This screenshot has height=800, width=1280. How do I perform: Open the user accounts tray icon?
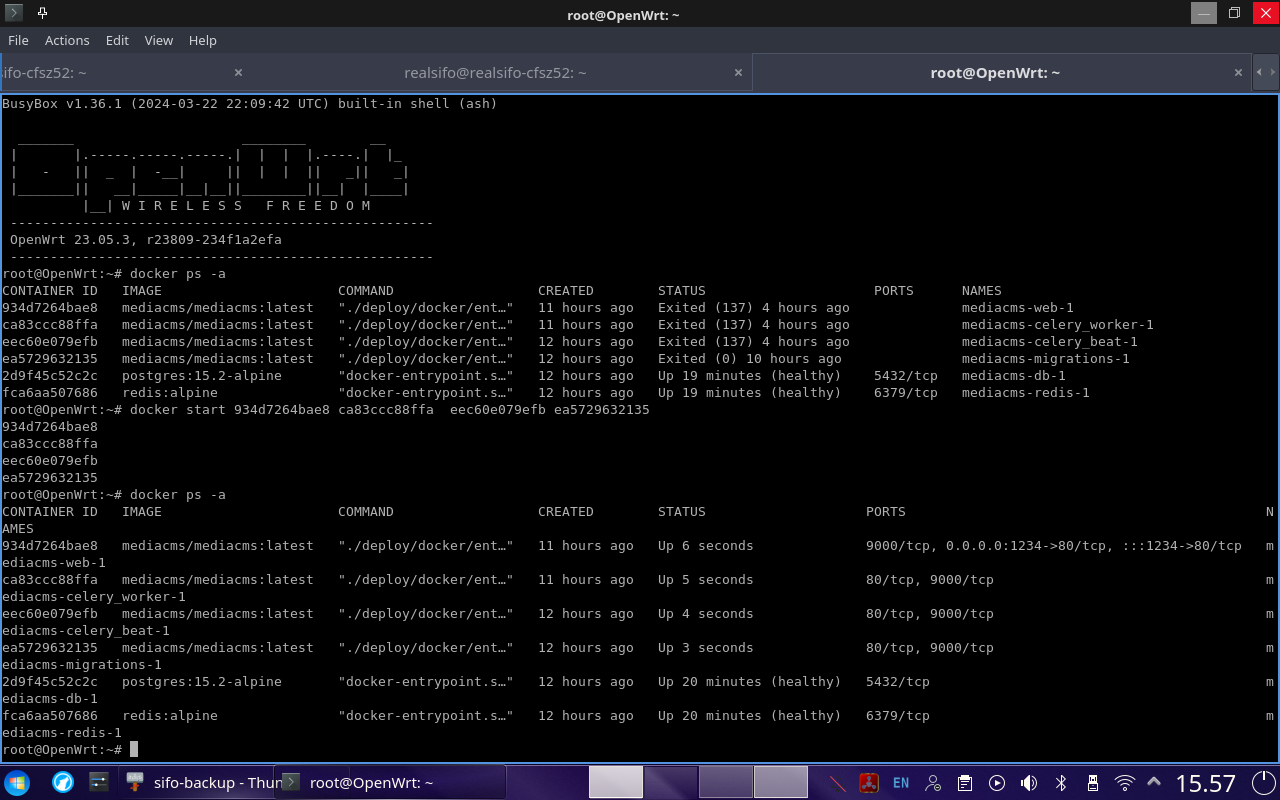933,782
